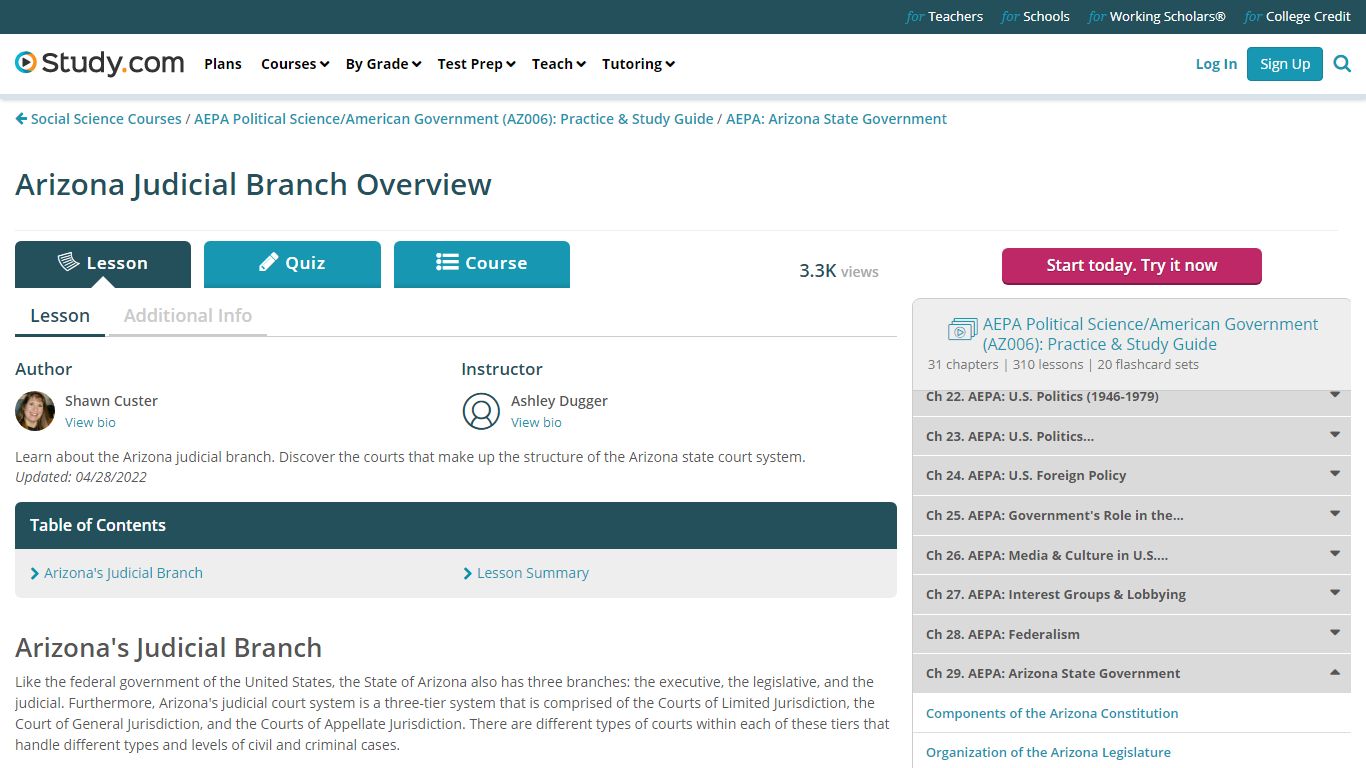Expand Ch 25 AEPA: Government's Role chapter
This screenshot has height=768, width=1366.
pyautogui.click(x=1132, y=515)
